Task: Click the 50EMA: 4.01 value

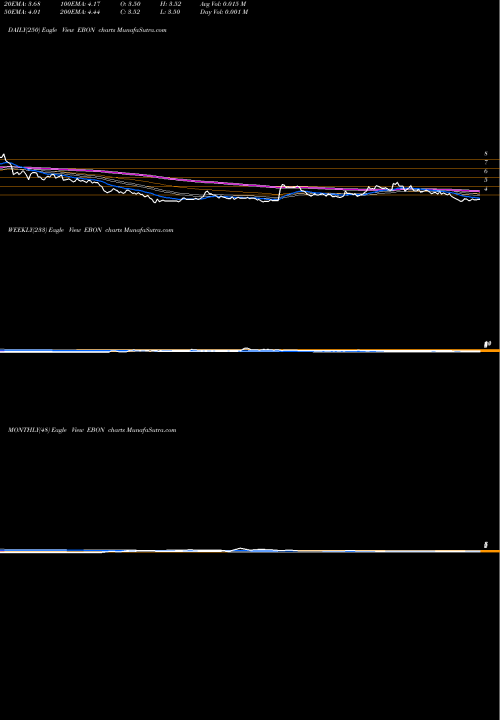Action: [24, 12]
